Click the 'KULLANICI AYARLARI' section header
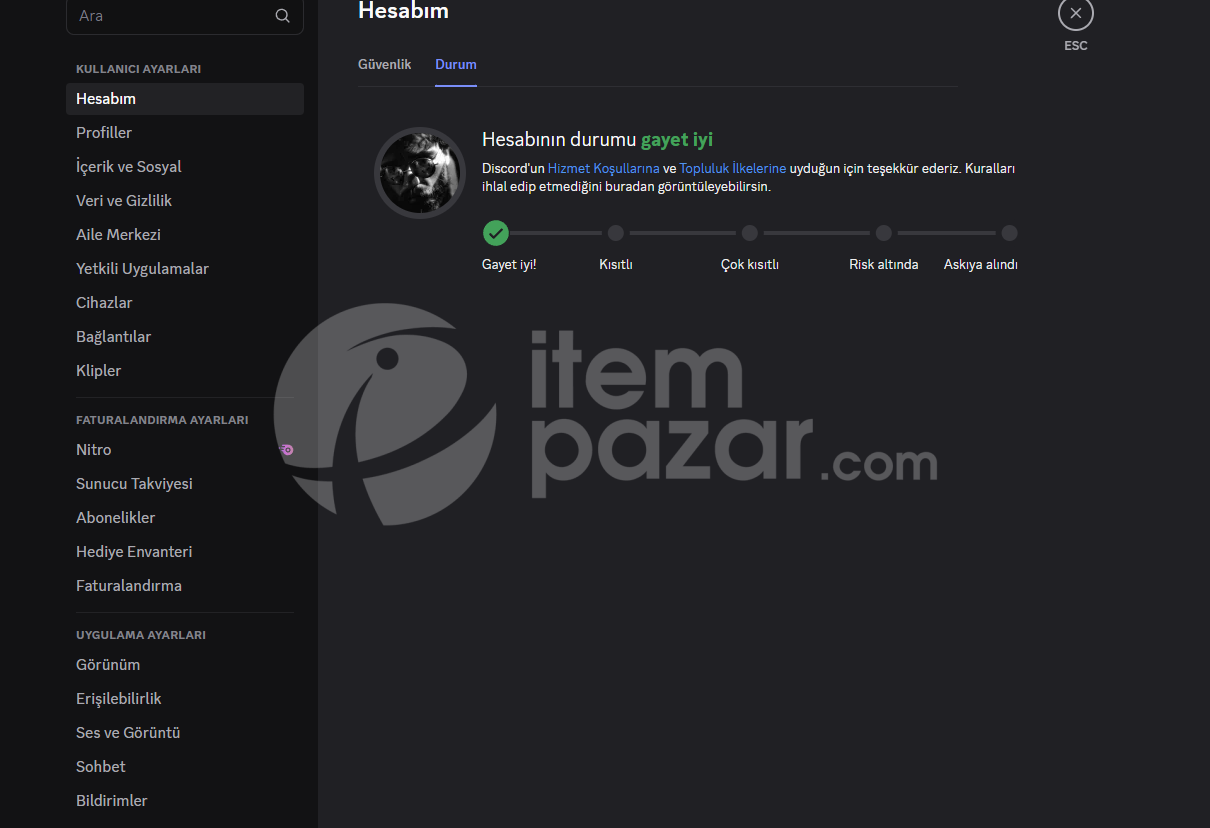1210x828 pixels. pos(139,69)
